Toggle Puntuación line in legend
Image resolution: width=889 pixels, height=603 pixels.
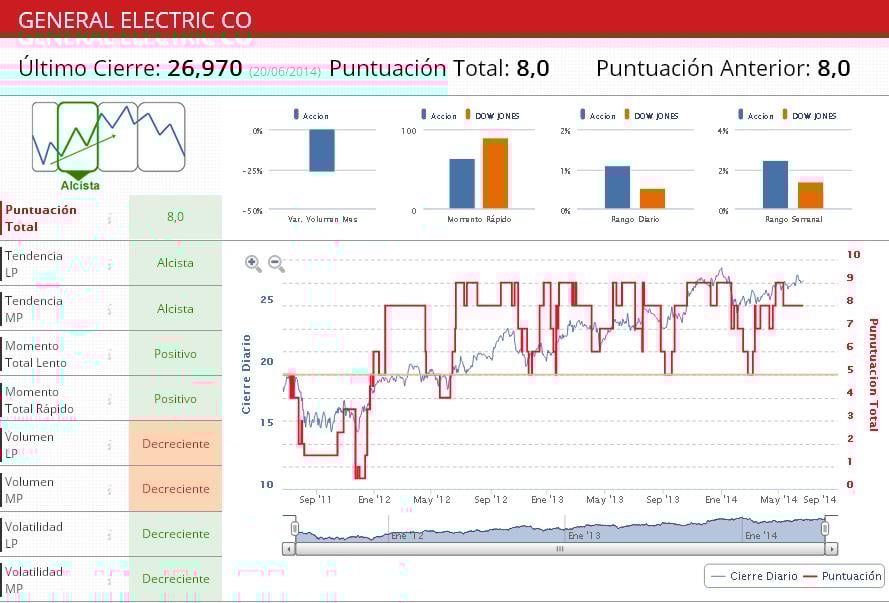pyautogui.click(x=843, y=576)
